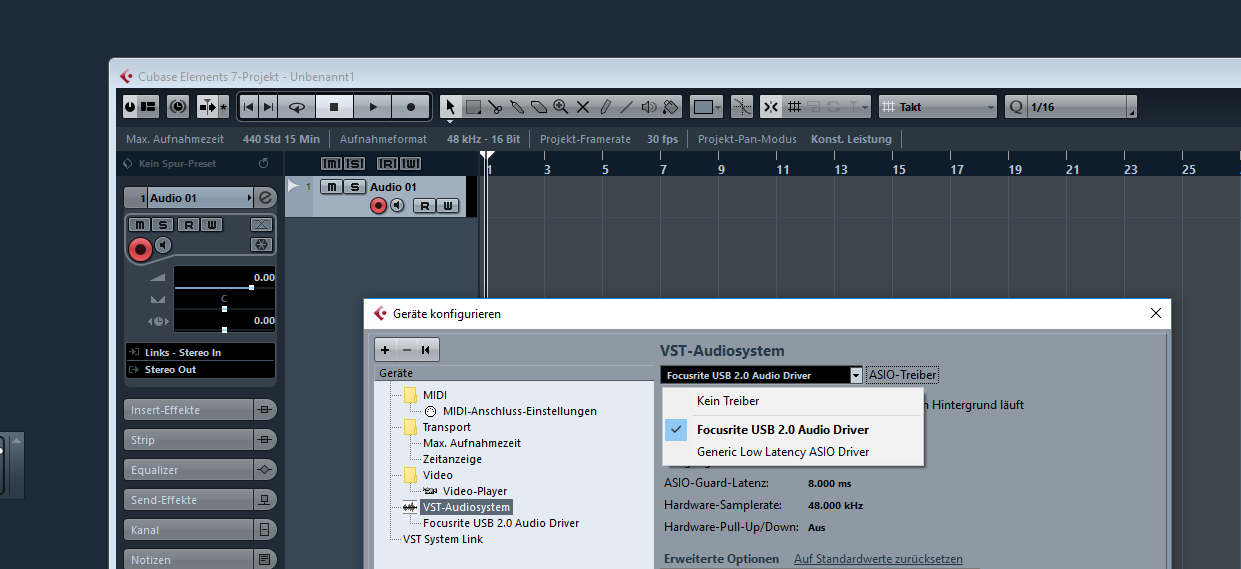Click the Stop transport button
This screenshot has width=1241, height=569.
[335, 106]
